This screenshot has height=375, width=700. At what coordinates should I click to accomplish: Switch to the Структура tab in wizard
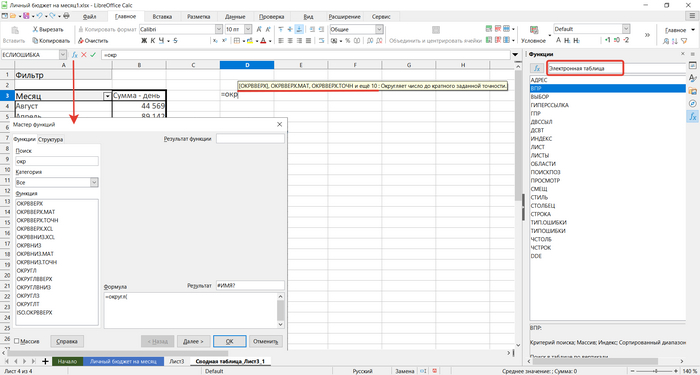click(x=50, y=139)
